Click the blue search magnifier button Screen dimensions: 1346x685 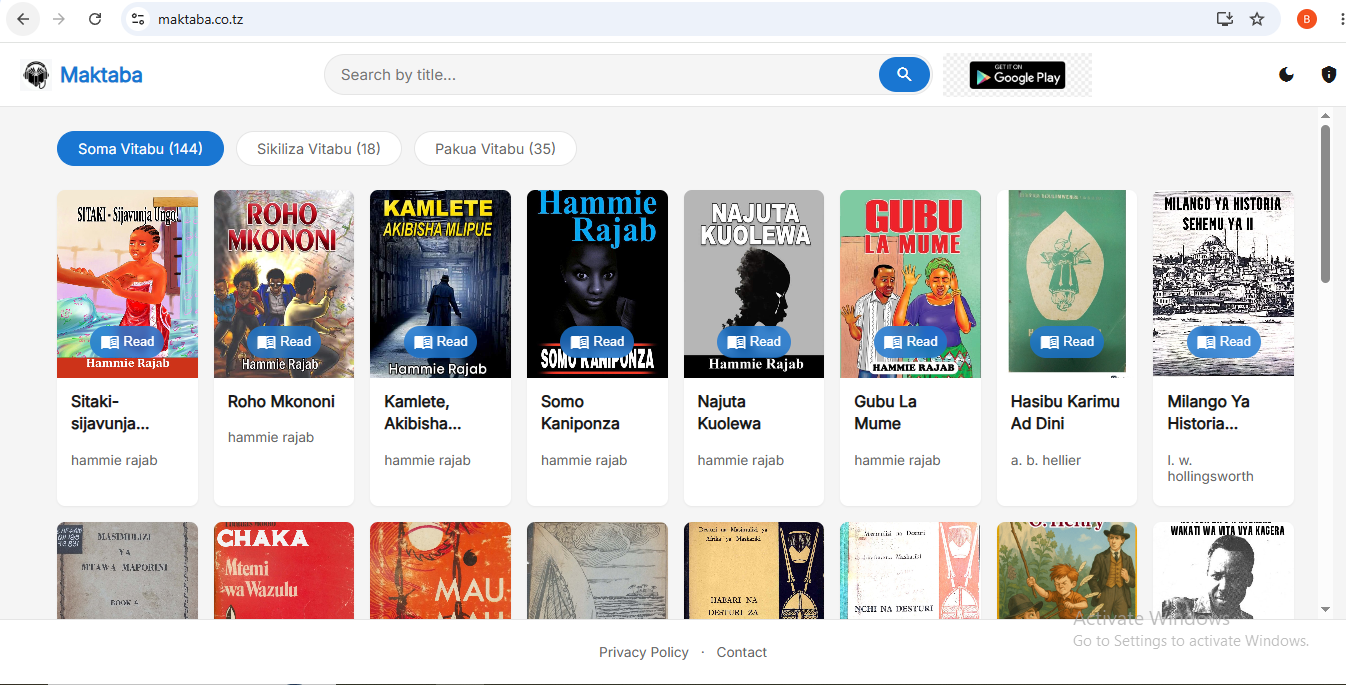pos(904,75)
